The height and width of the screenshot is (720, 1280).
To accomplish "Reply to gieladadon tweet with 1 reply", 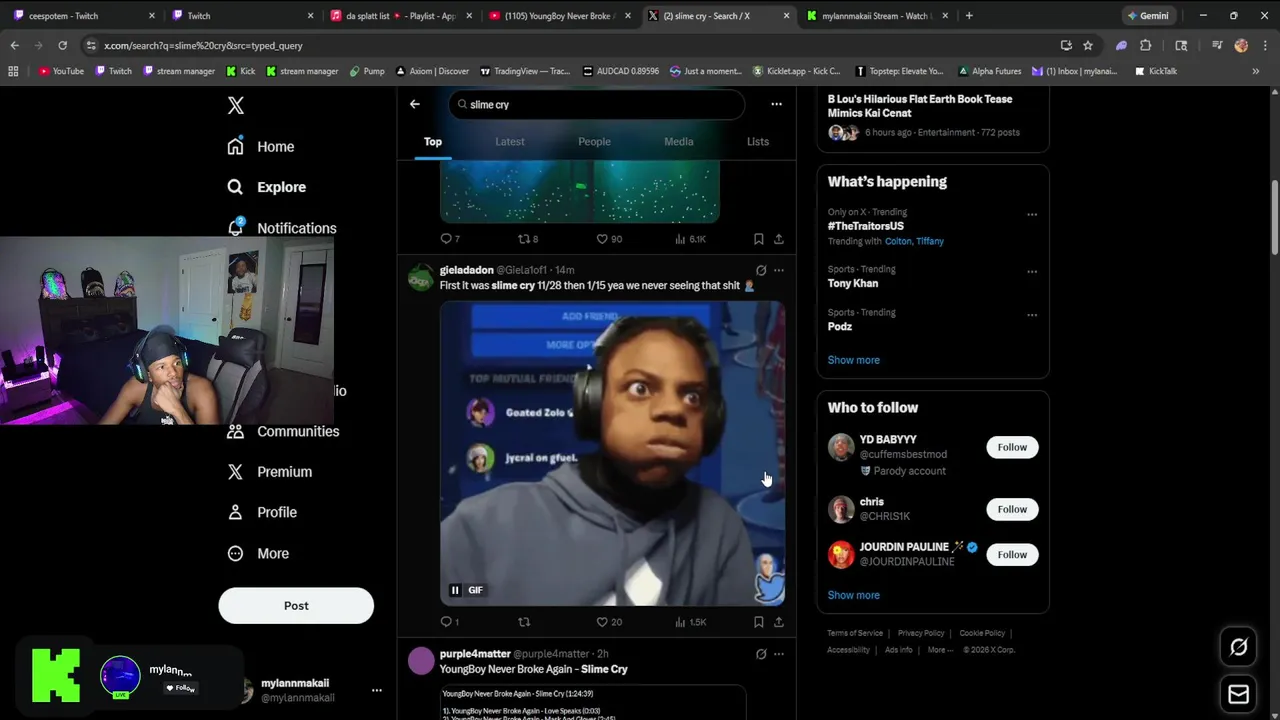I will pos(449,622).
